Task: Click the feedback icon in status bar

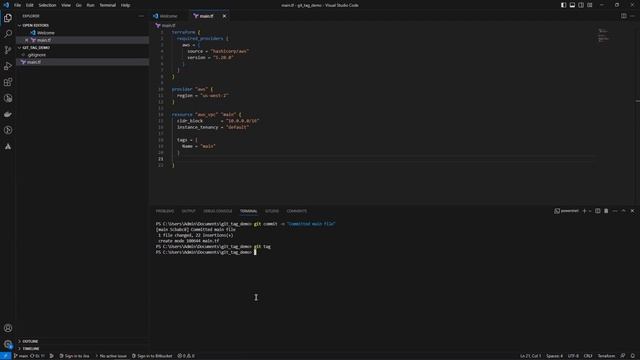Action: pos(623,356)
